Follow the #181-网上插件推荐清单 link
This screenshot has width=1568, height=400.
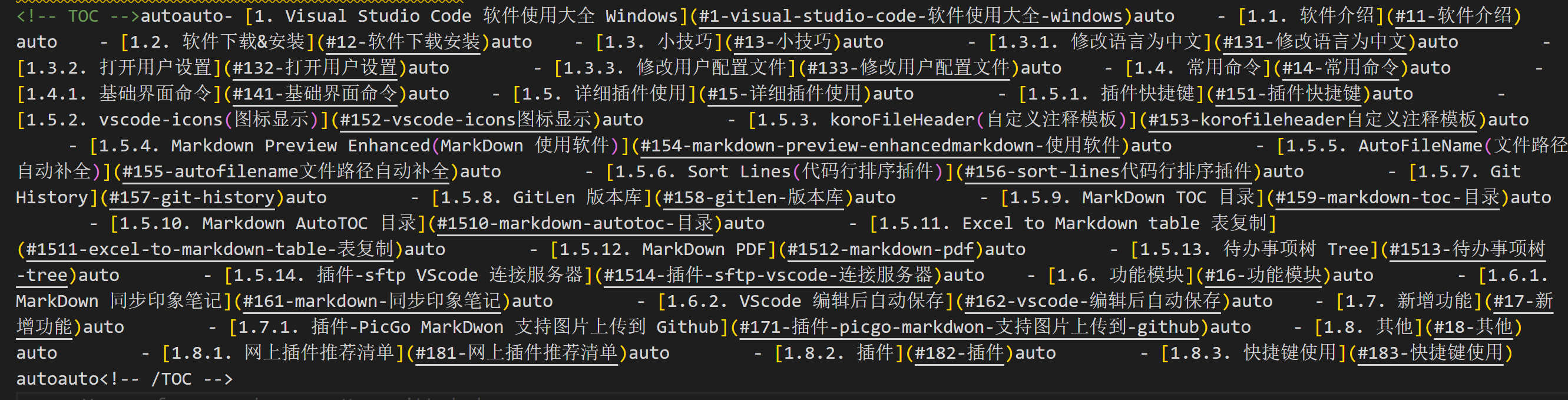(x=516, y=352)
